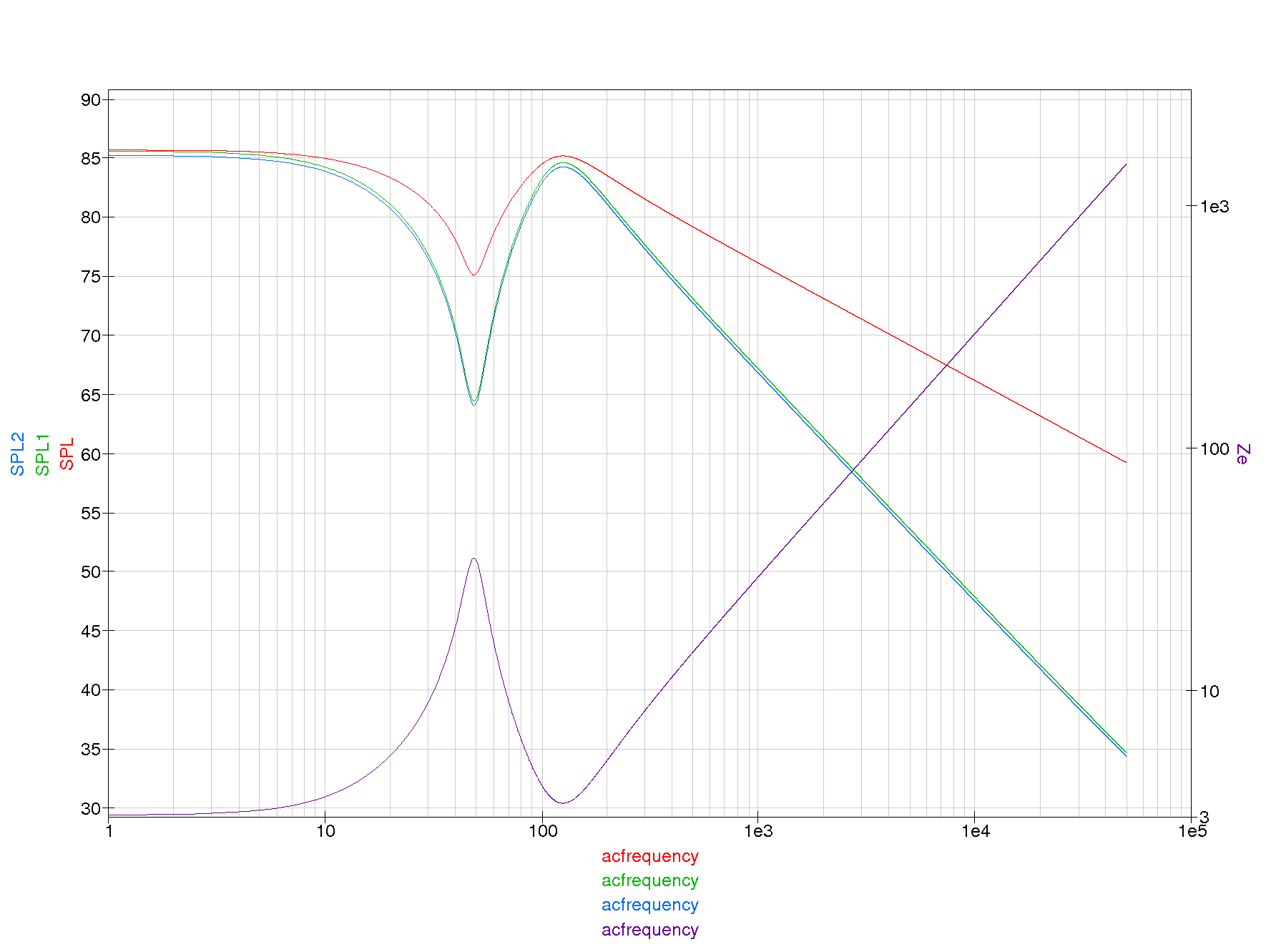Click the 85 tick on left axis
1266x952 pixels.
click(x=91, y=159)
